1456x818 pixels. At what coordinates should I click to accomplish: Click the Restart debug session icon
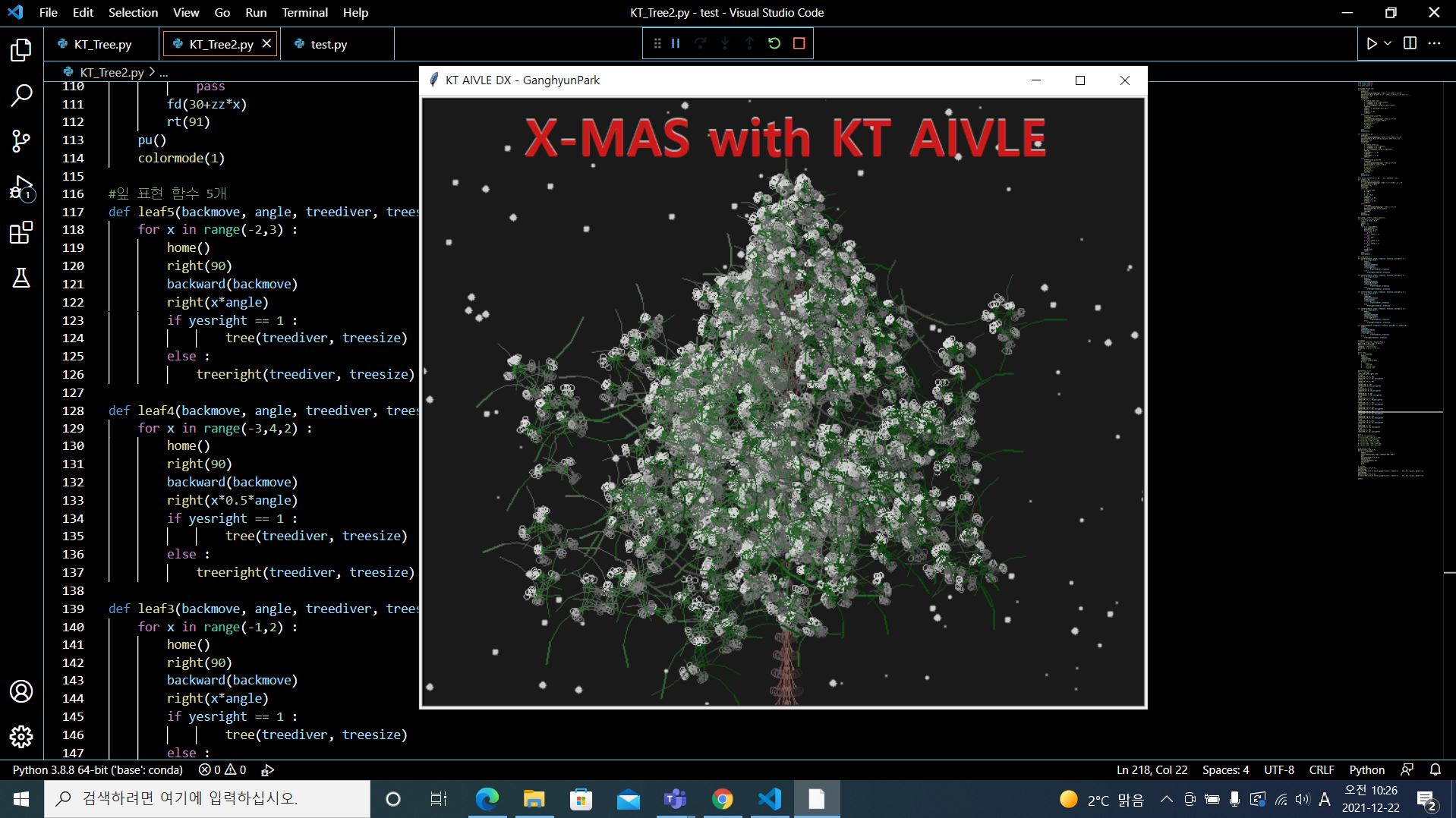tap(774, 43)
